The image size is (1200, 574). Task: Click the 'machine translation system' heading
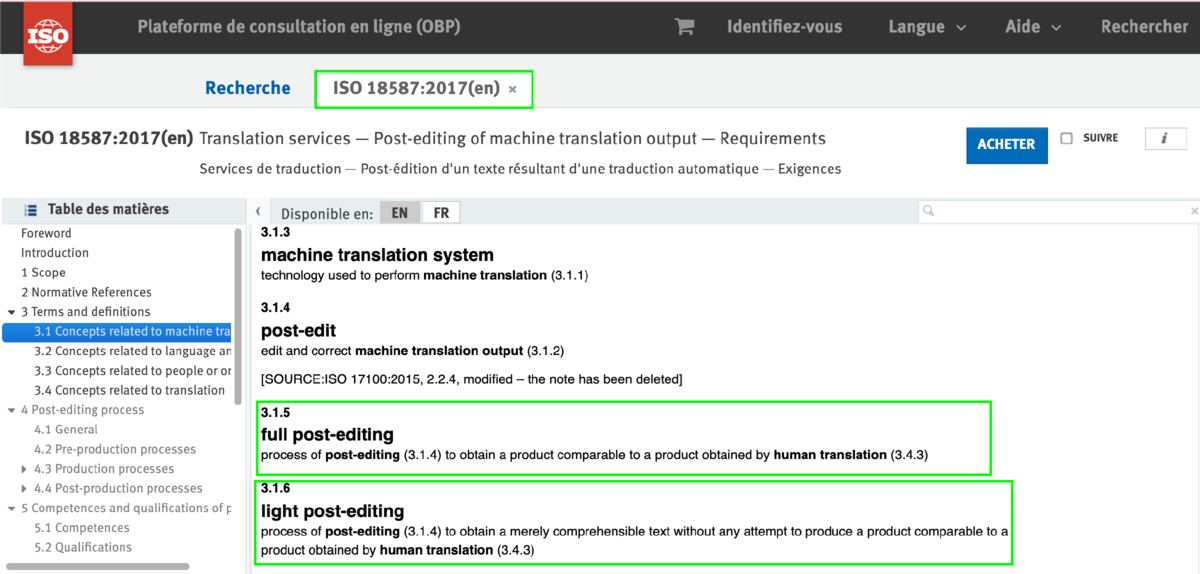[377, 255]
